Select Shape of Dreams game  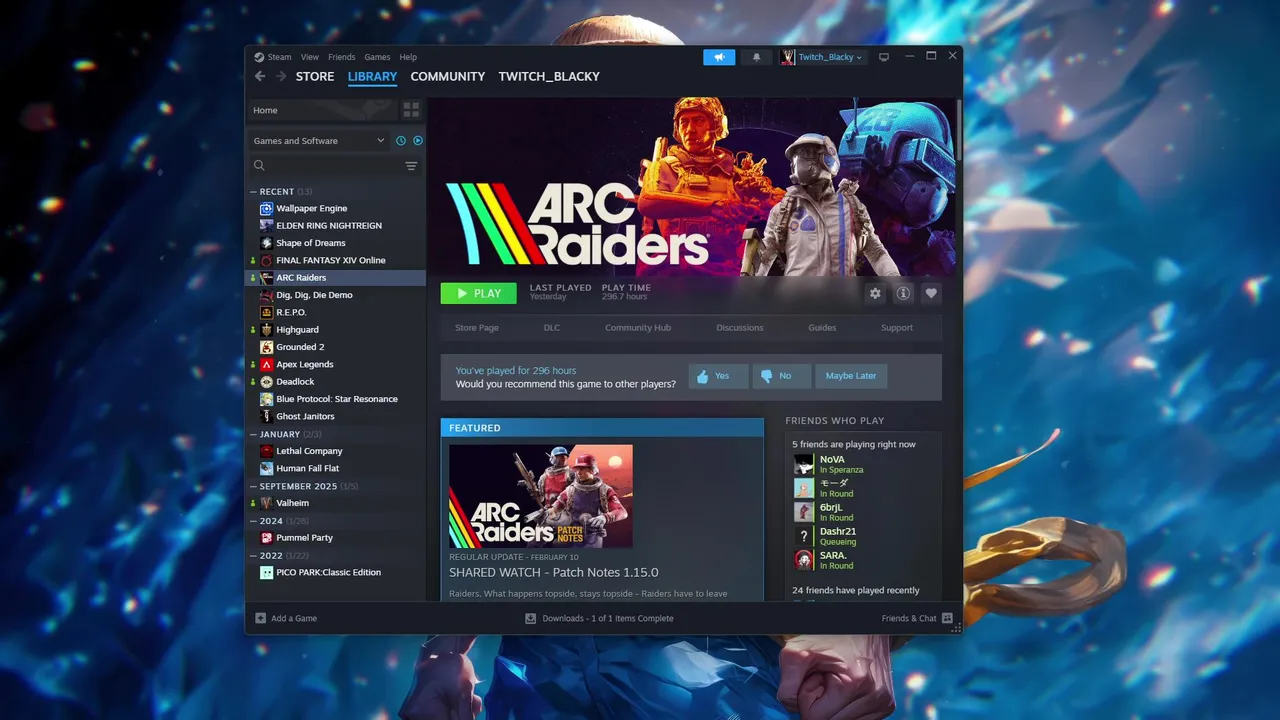tap(336, 243)
